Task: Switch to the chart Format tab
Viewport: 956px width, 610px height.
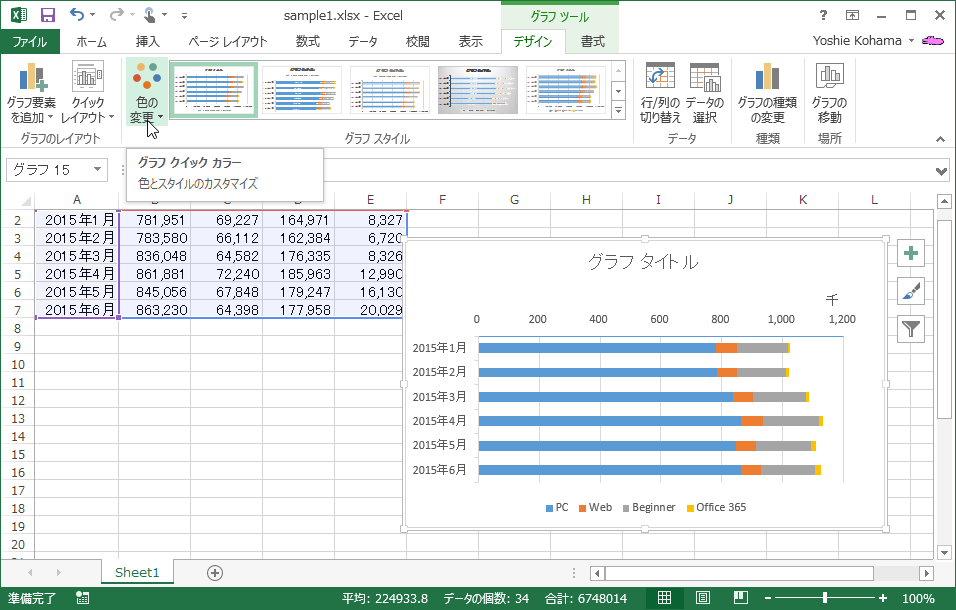Action: click(x=593, y=41)
